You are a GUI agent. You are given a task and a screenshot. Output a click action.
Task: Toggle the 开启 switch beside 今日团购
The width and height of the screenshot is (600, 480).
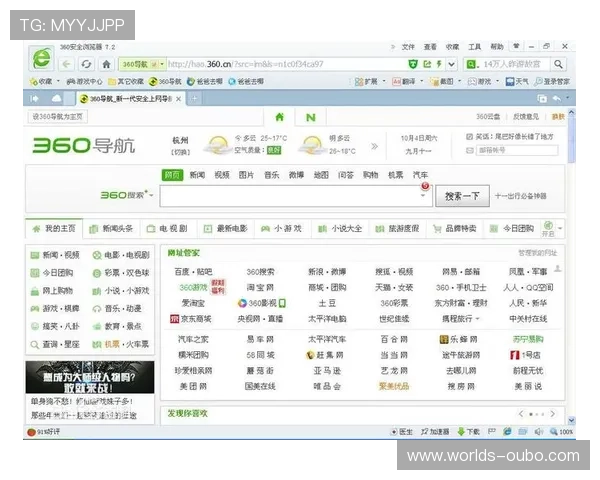(x=548, y=229)
